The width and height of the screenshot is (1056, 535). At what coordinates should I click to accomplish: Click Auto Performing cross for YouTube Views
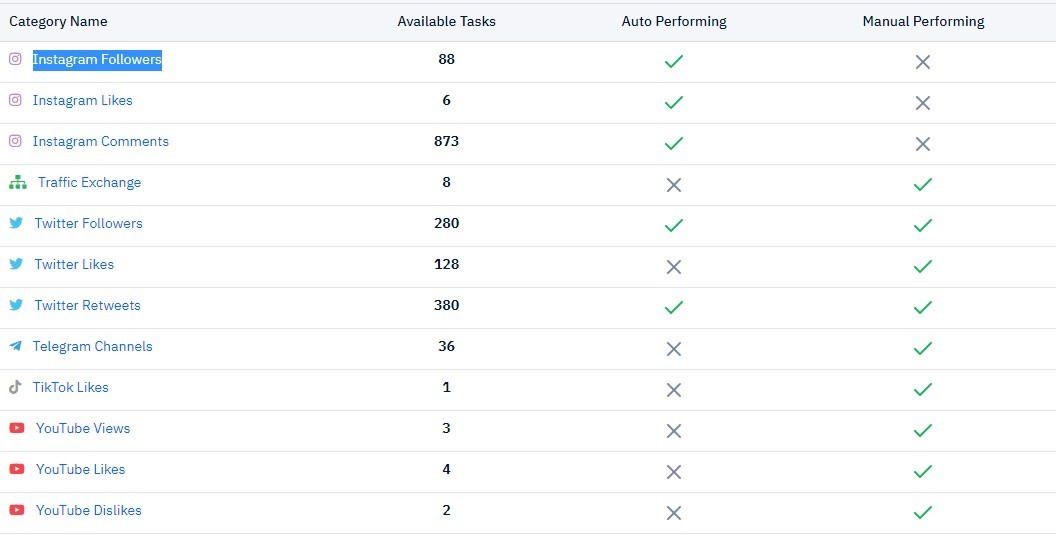pyautogui.click(x=673, y=431)
